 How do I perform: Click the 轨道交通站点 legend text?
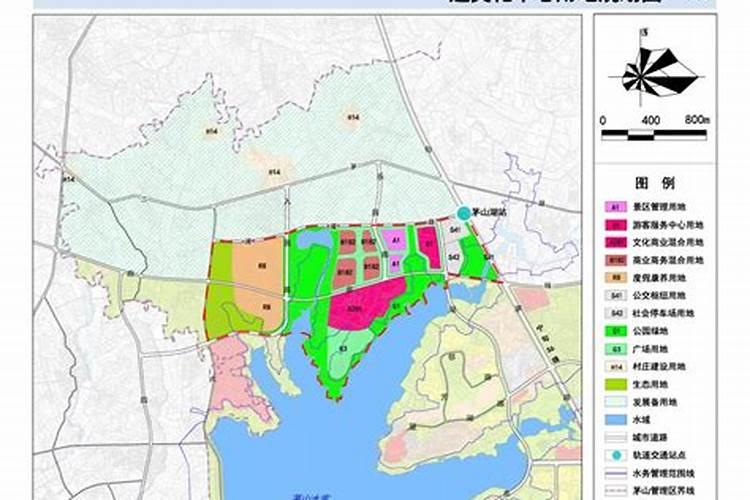click(659, 455)
